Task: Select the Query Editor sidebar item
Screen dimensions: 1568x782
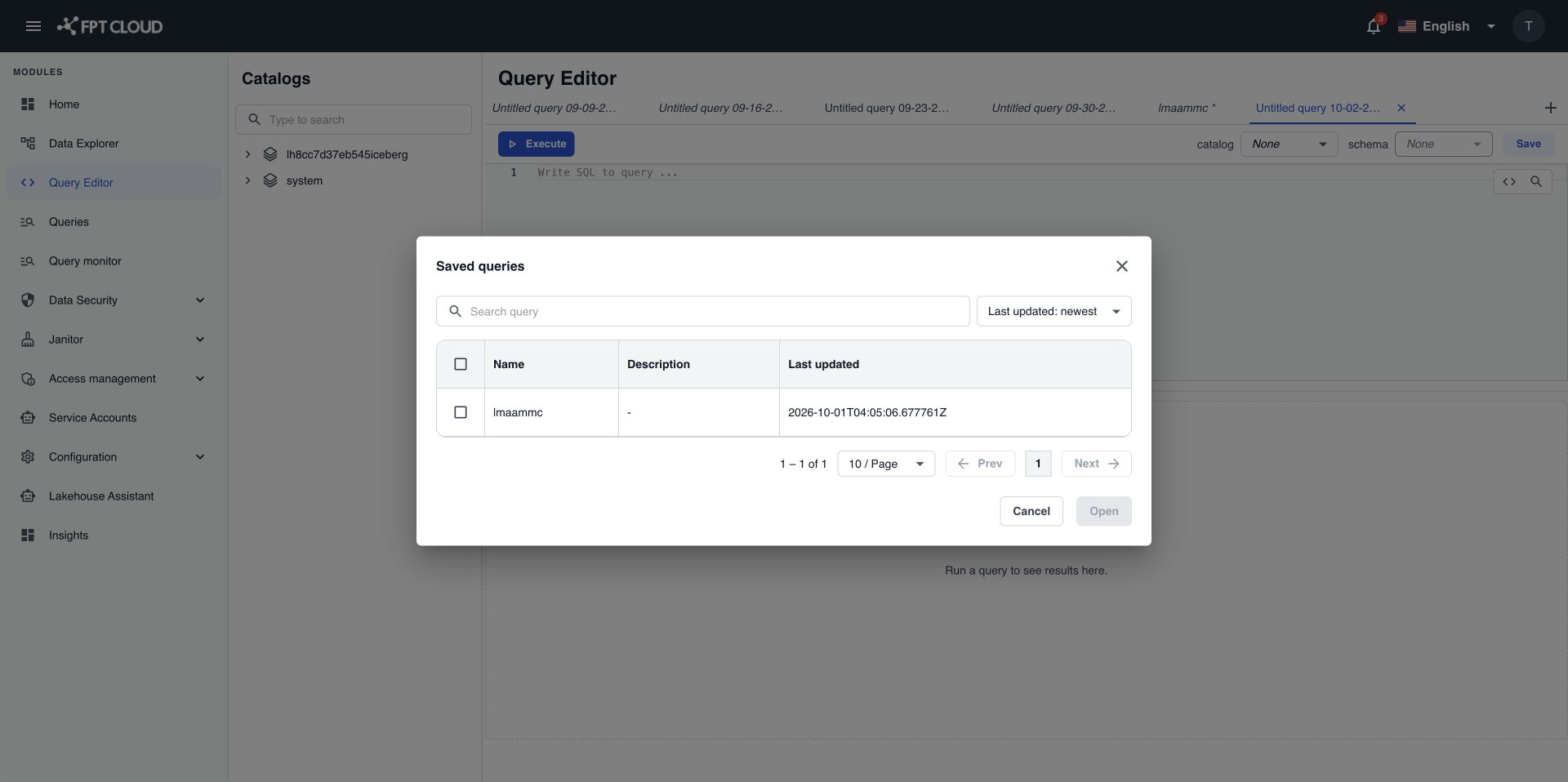Action: click(114, 183)
